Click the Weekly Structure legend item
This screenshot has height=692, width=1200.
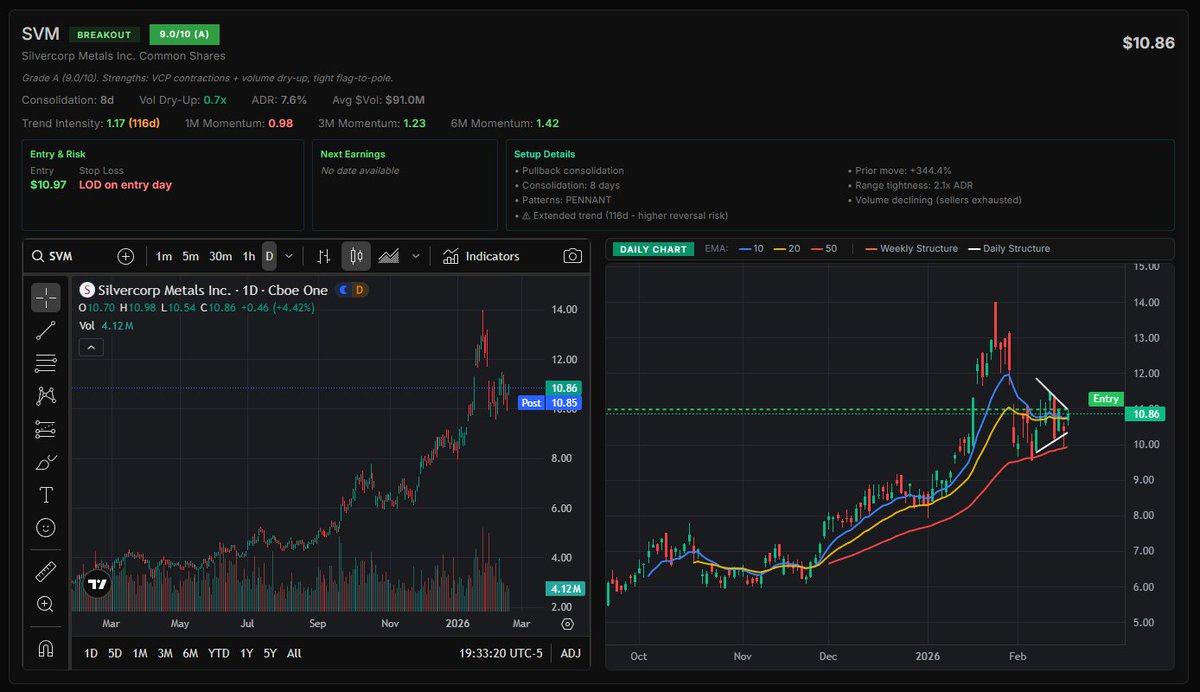(912, 248)
